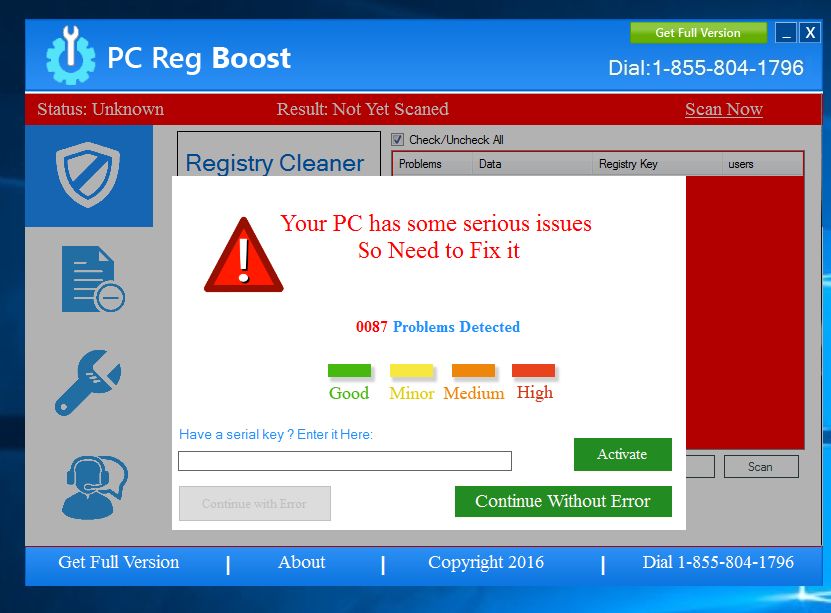Click the 'Have a serial key' prompt text

tap(276, 434)
